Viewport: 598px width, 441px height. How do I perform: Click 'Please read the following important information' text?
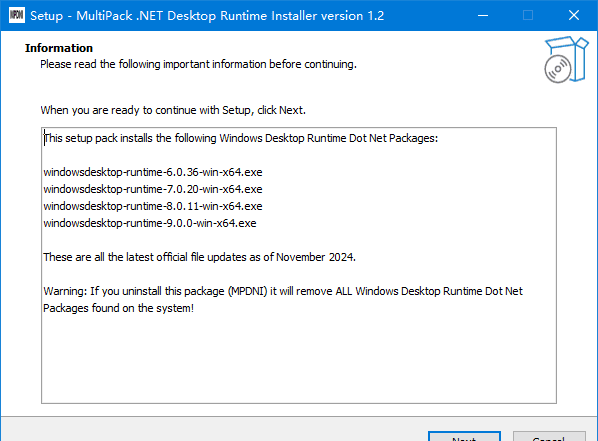click(198, 64)
